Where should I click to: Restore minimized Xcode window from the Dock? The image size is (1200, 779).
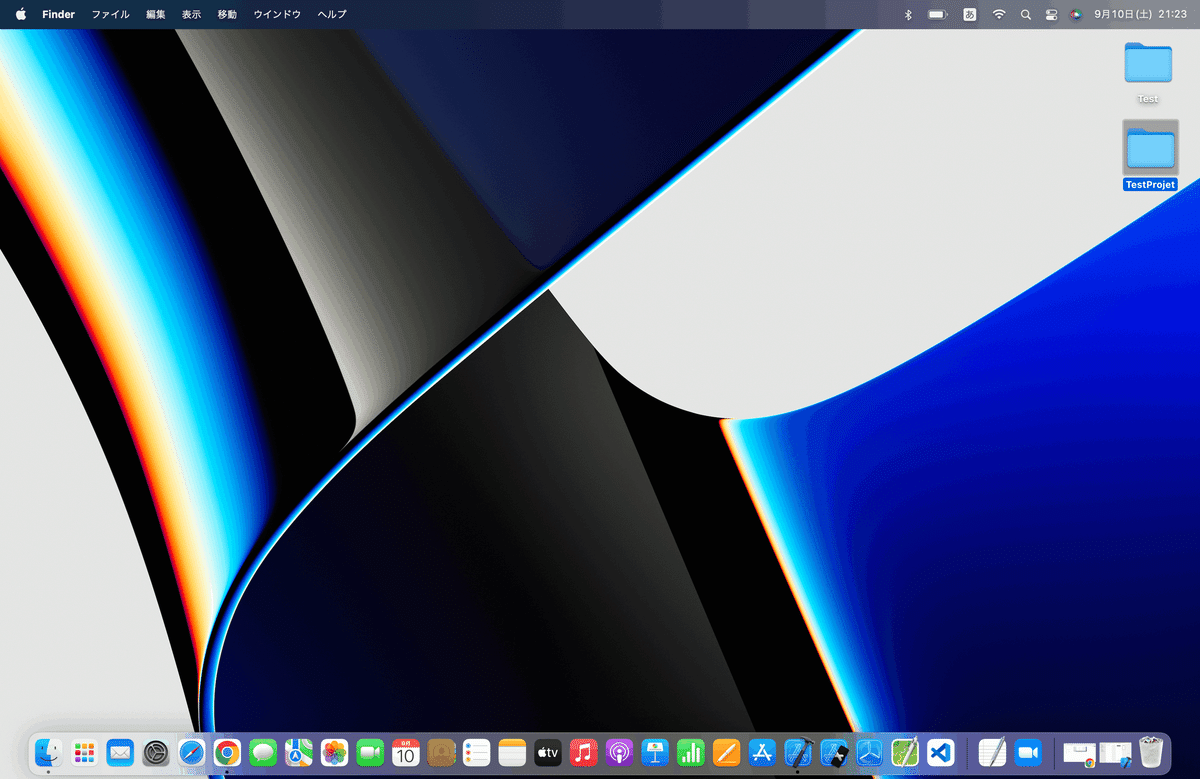coord(1115,753)
